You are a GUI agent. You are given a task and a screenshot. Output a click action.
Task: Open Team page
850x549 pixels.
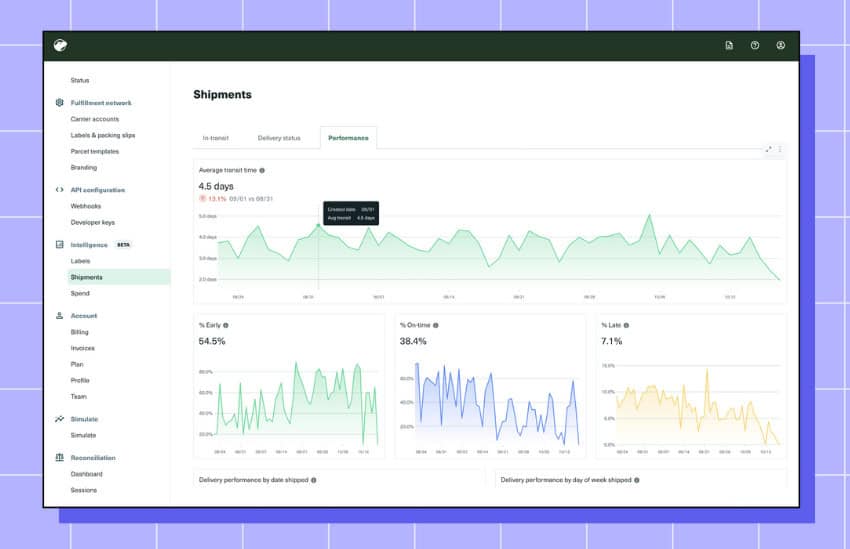click(79, 397)
